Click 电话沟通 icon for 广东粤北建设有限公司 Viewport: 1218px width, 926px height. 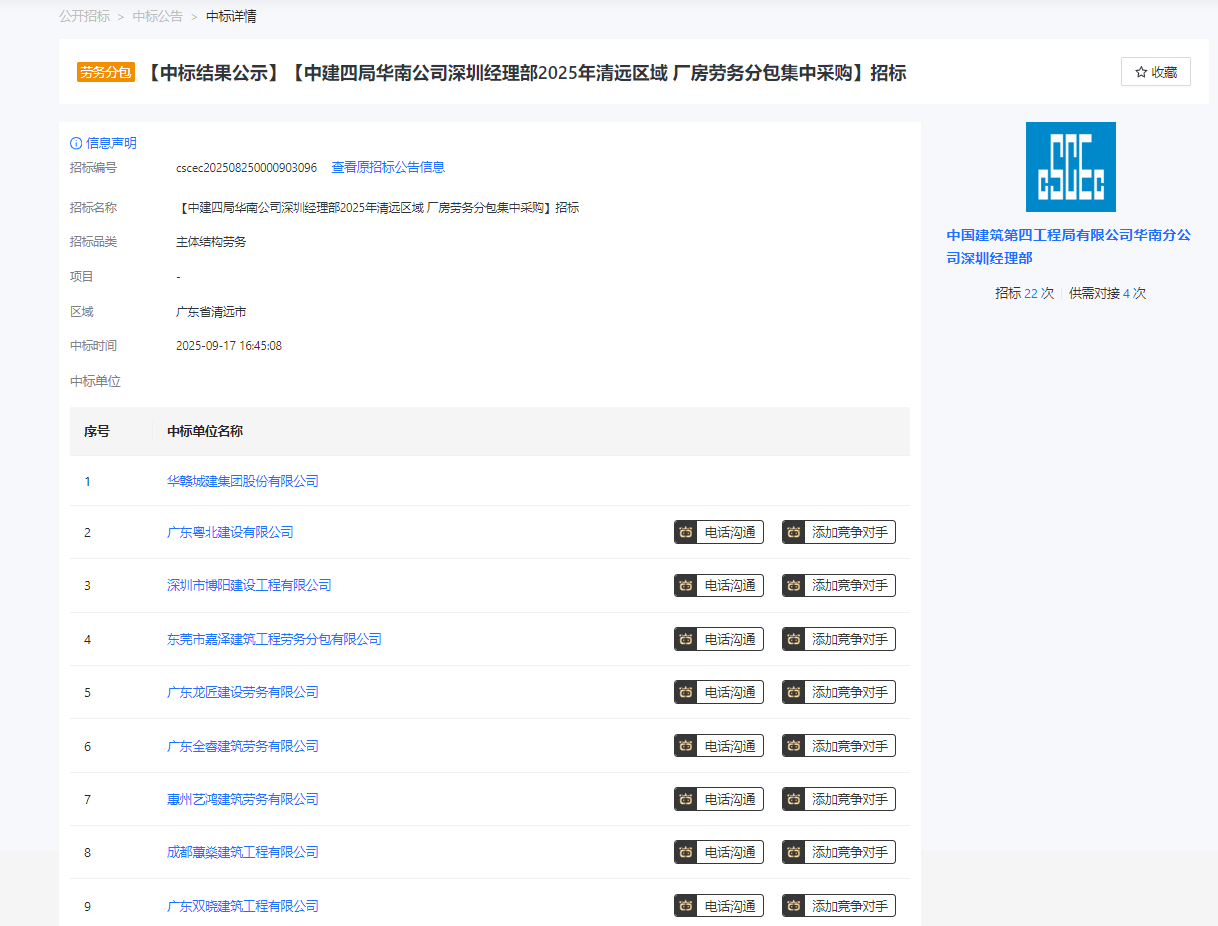tap(686, 532)
